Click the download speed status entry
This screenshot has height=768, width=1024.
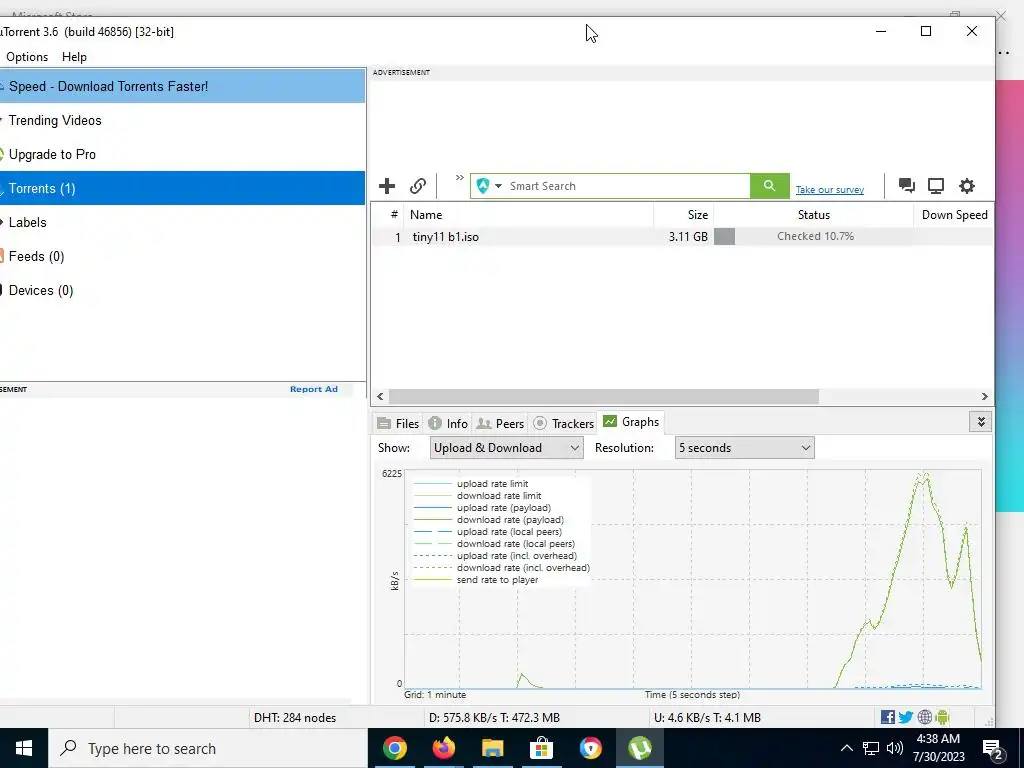tap(494, 718)
